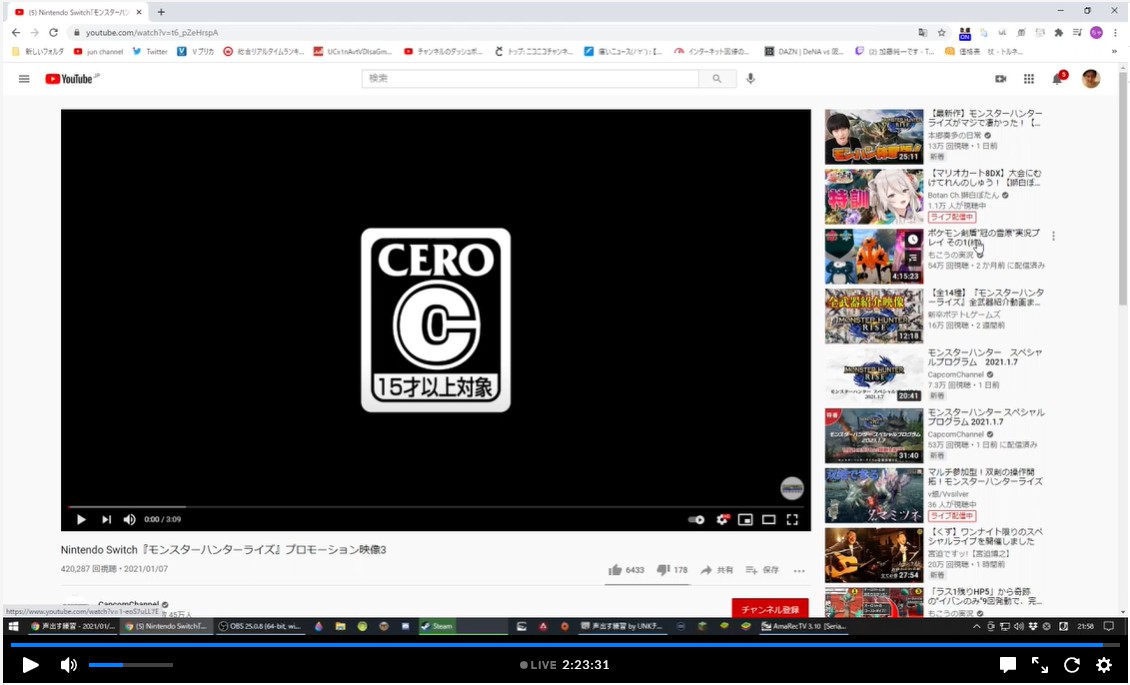Click the YouTube search magnifier button
The image size is (1130, 685).
click(x=716, y=79)
